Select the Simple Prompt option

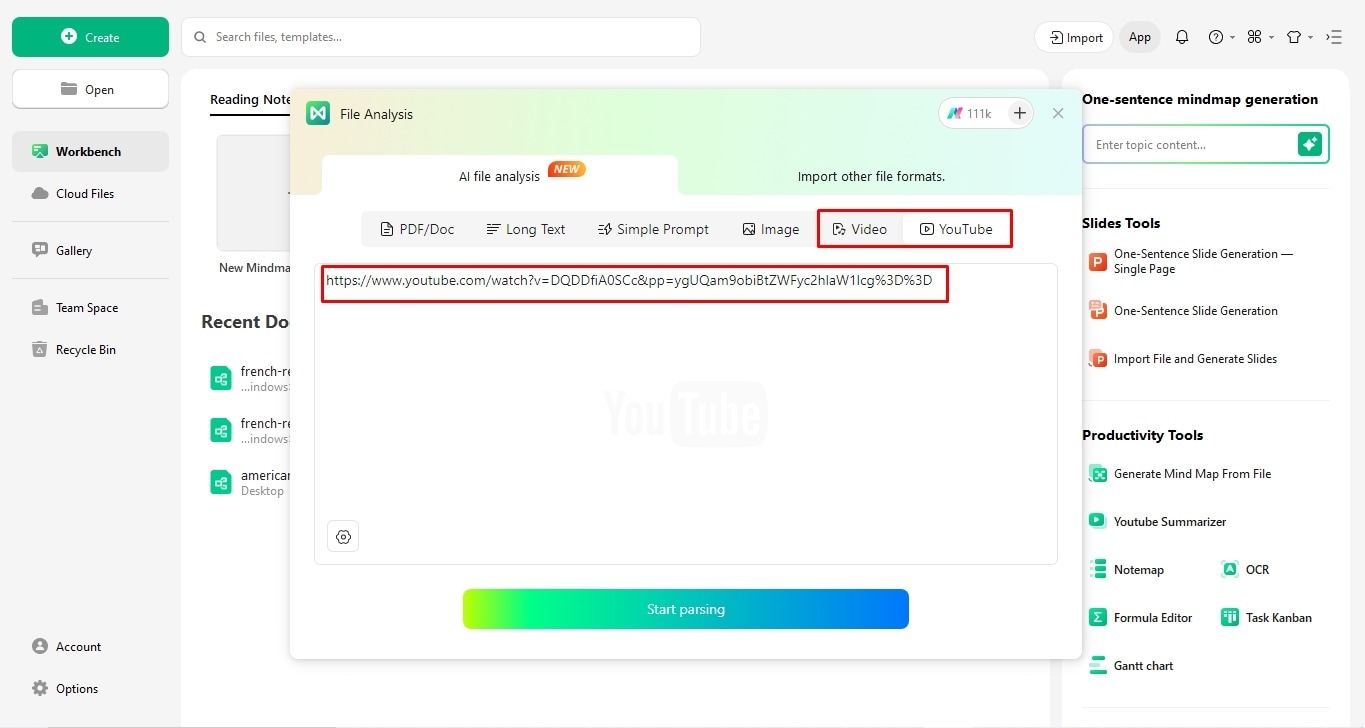653,229
